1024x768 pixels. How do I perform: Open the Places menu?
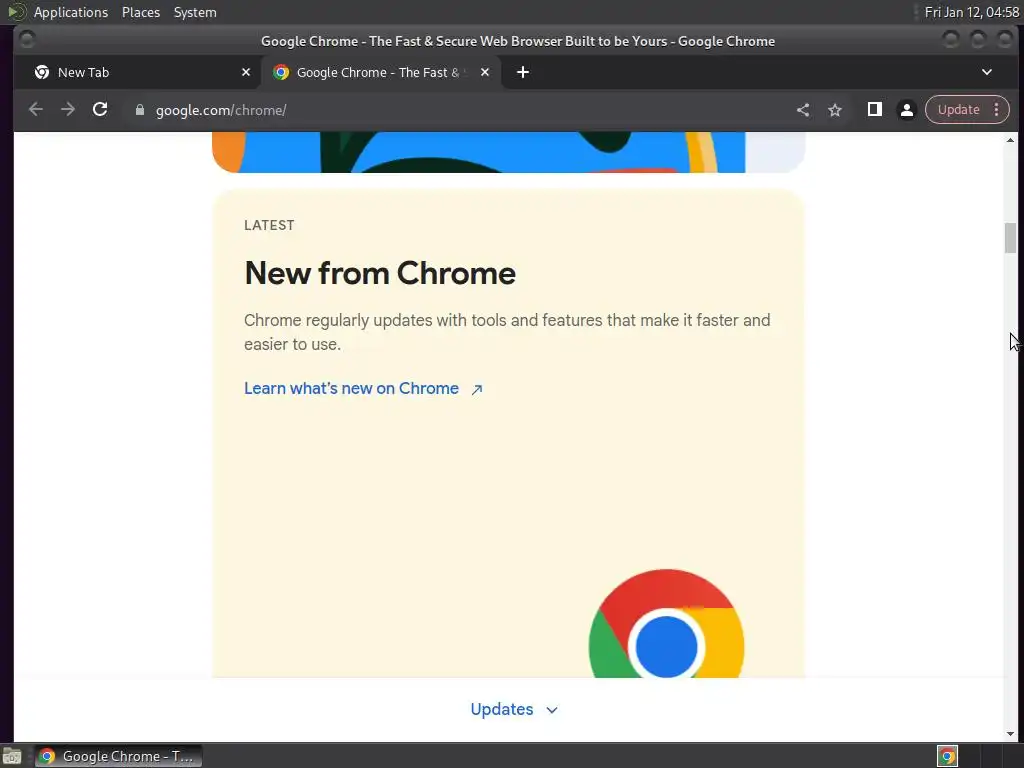[141, 12]
